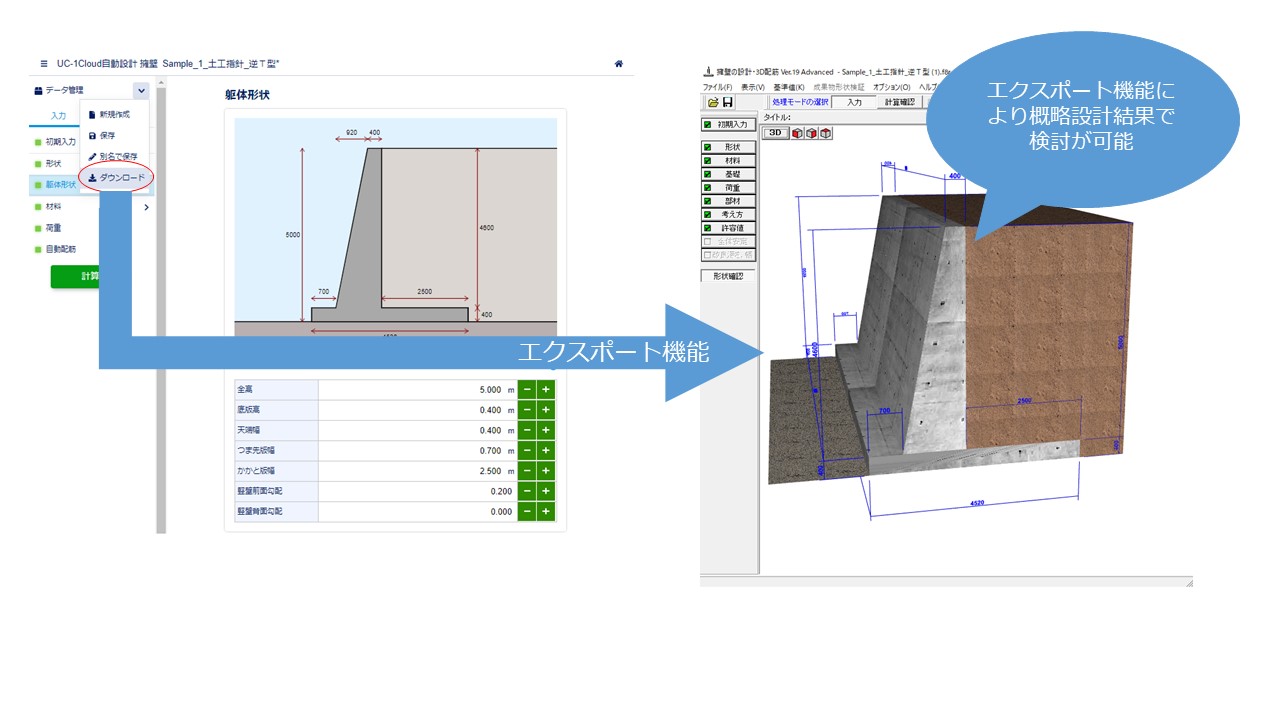This screenshot has width=1280, height=720.
Task: Switch to the 入力 tab in sidebar
Action: click(x=58, y=116)
